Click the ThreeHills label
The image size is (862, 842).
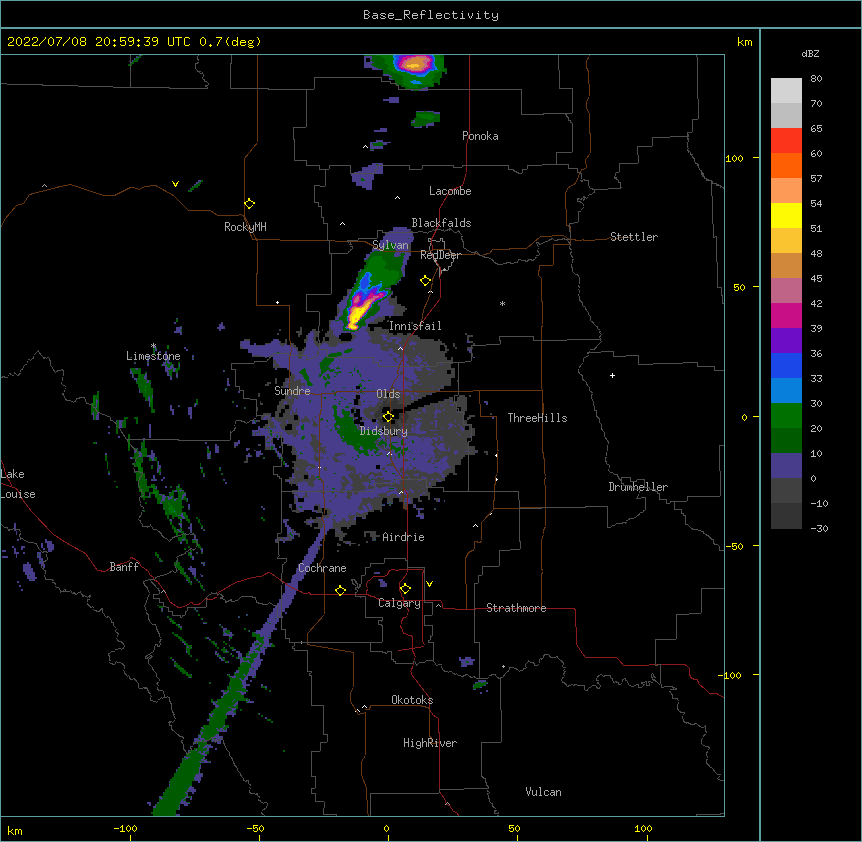(537, 418)
